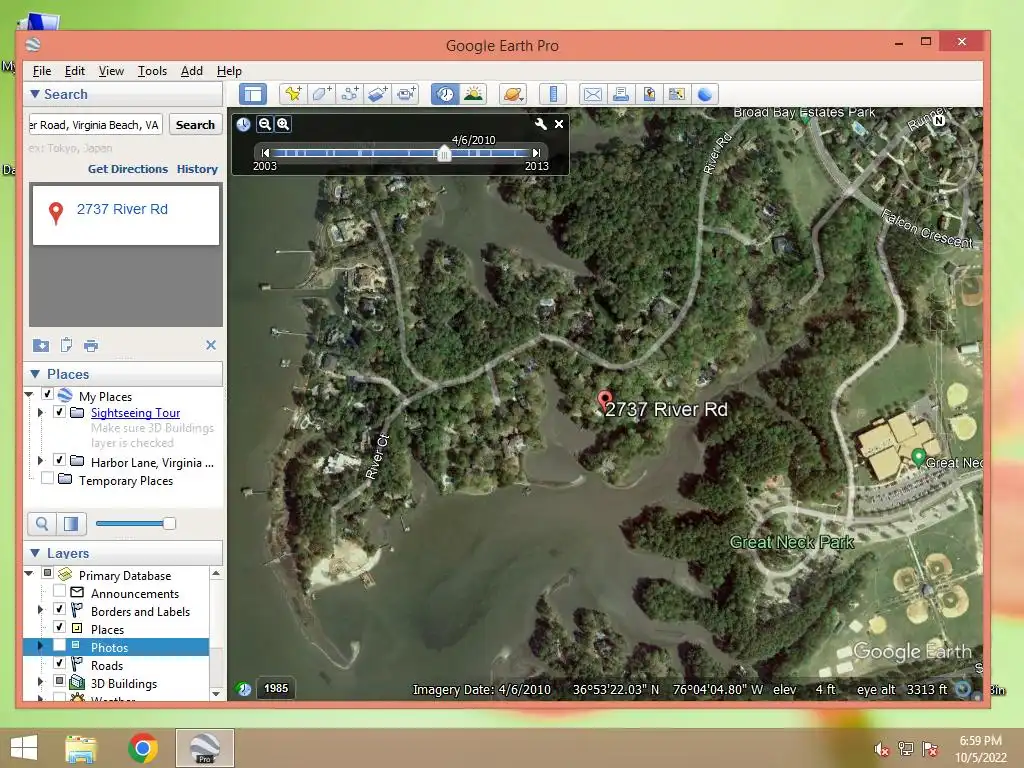Toggle historical imagery clock button

[445, 94]
